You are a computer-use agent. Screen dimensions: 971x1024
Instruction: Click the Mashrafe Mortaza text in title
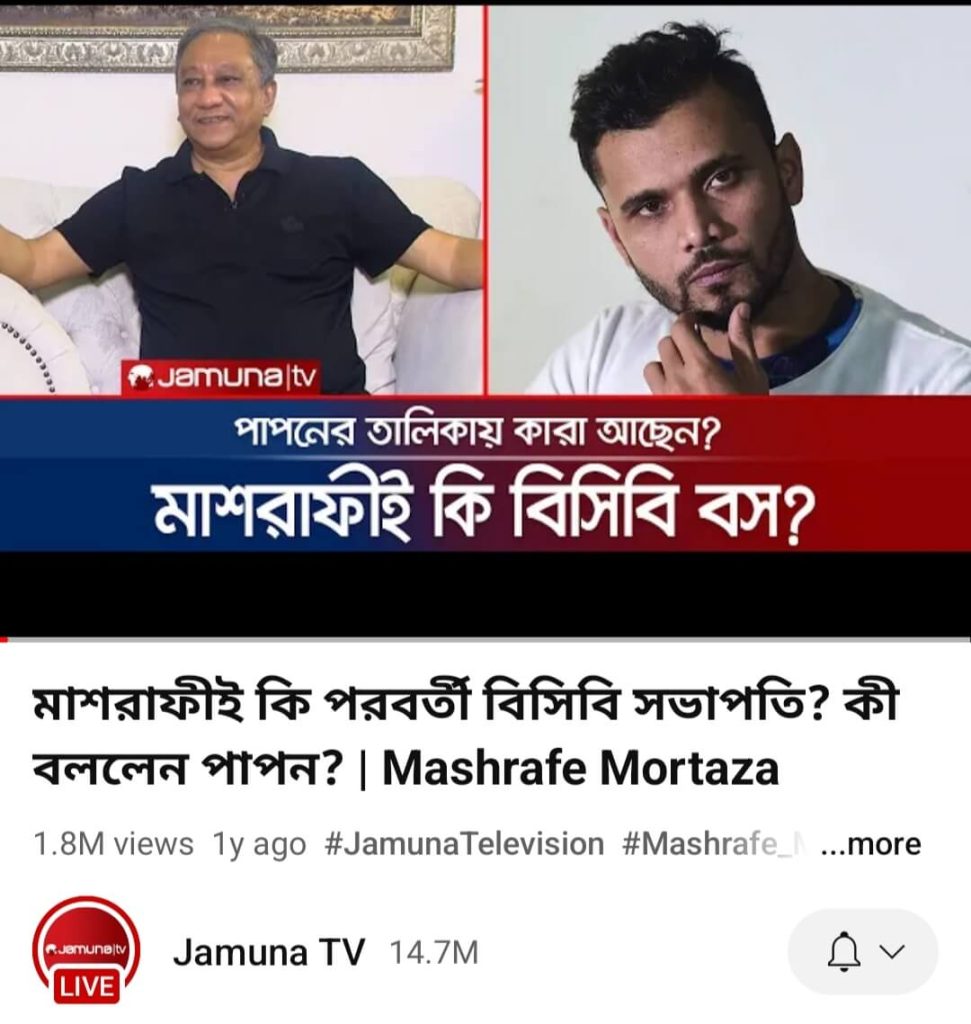581,769
